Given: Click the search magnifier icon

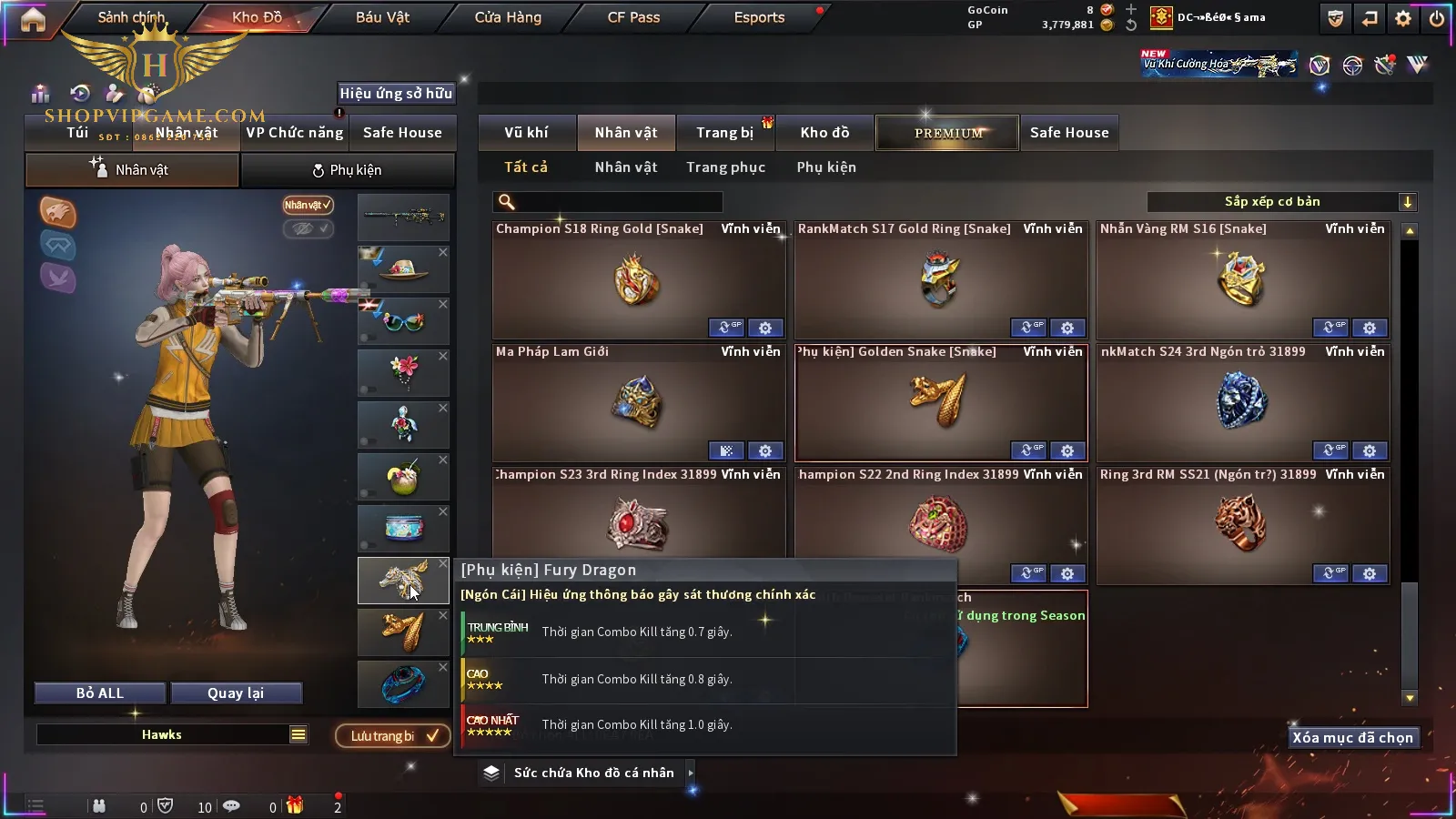Looking at the screenshot, I should pyautogui.click(x=507, y=202).
